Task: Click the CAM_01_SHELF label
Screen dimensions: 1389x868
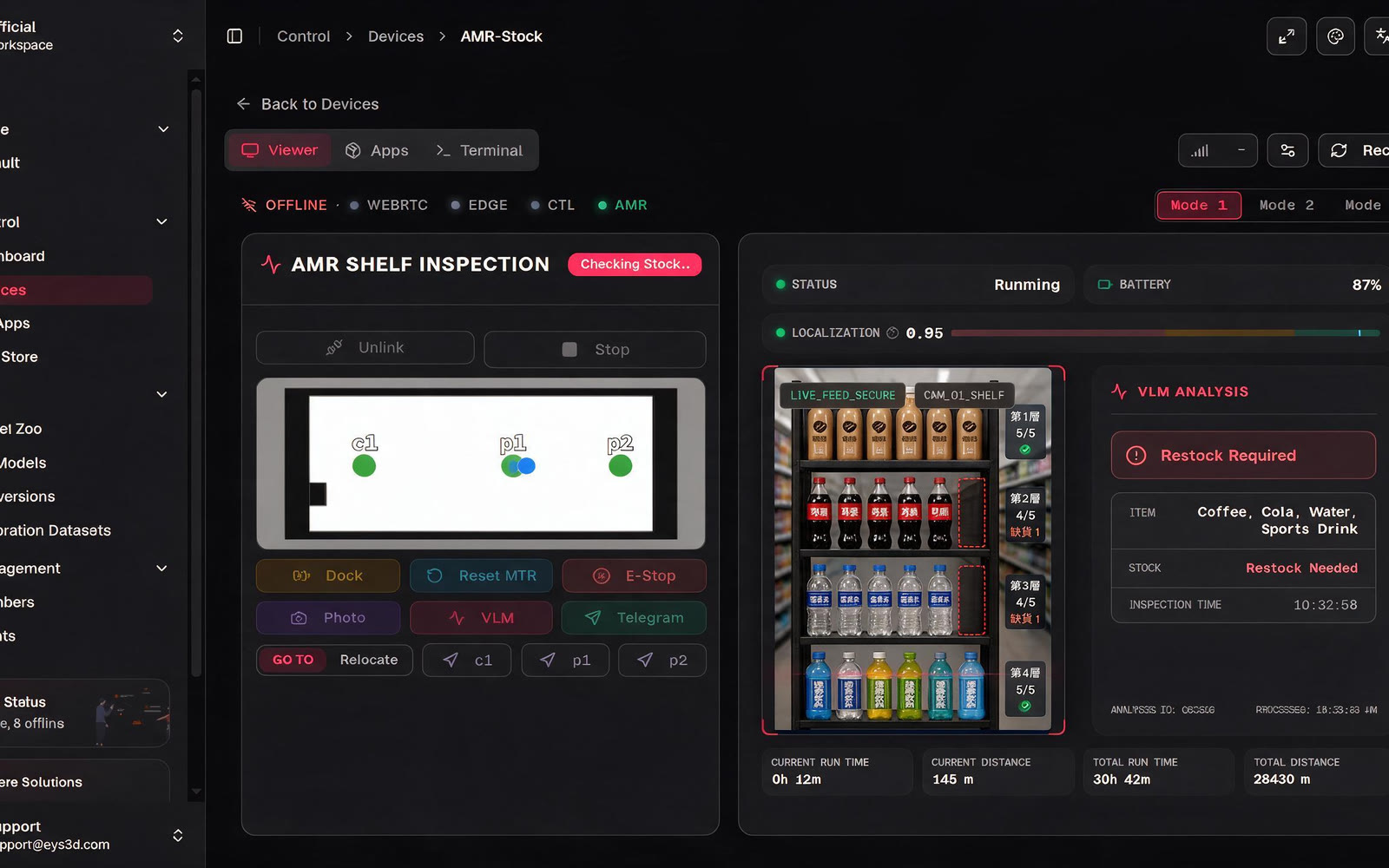Action: 964,395
